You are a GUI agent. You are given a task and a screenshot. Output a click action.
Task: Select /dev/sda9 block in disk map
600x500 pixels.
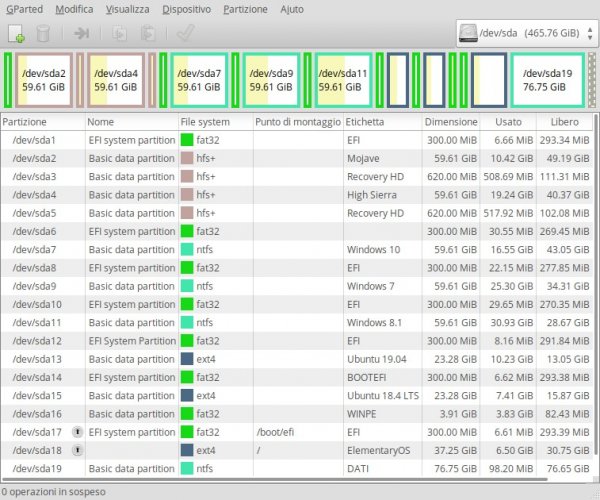pos(271,80)
